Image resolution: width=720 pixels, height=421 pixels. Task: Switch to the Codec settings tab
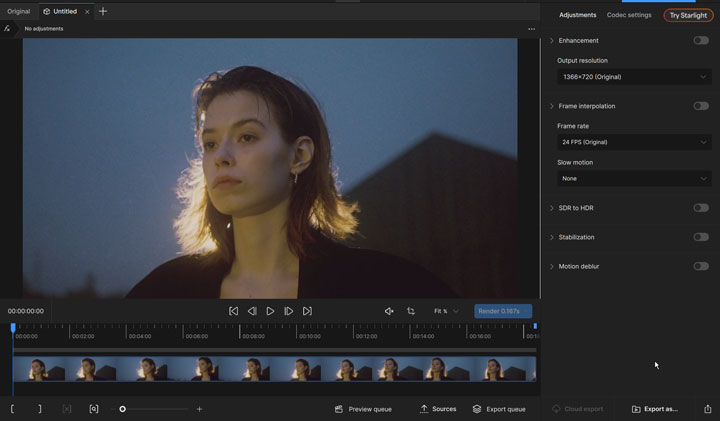point(629,15)
